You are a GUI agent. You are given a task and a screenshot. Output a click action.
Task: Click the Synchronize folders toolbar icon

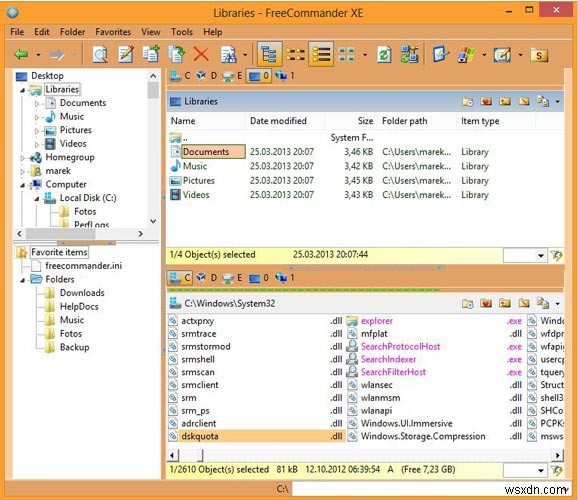[410, 55]
